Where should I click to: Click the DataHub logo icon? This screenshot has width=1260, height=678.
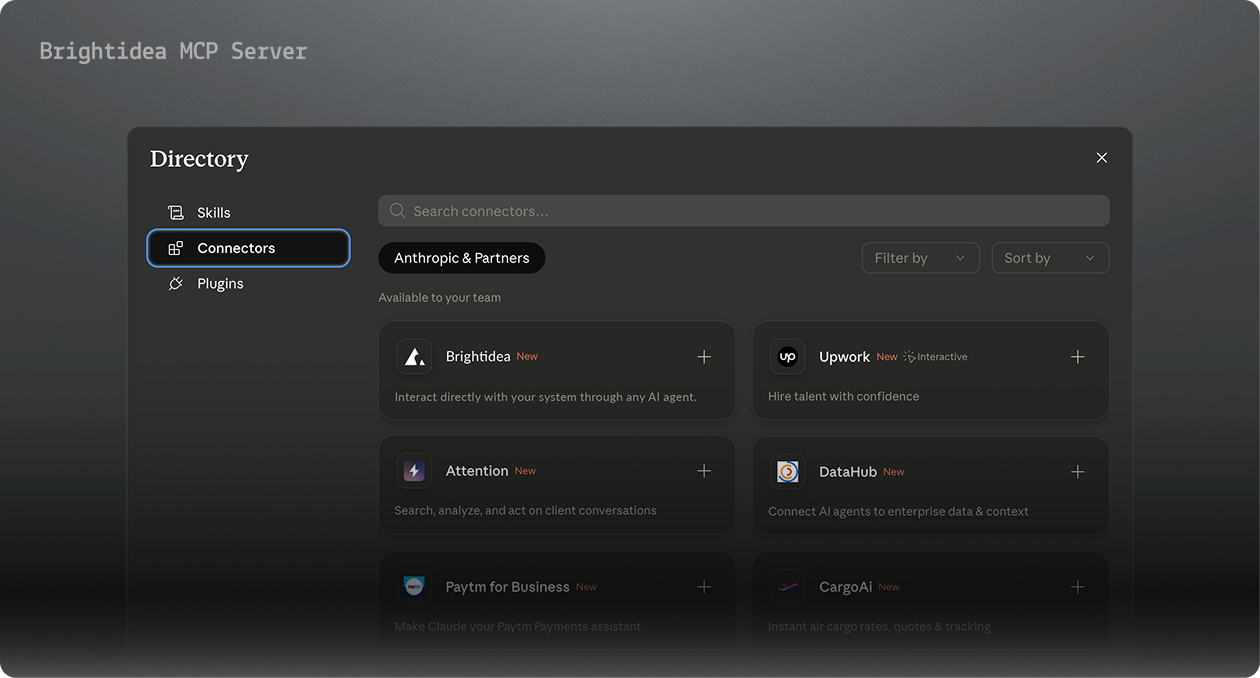[787, 471]
